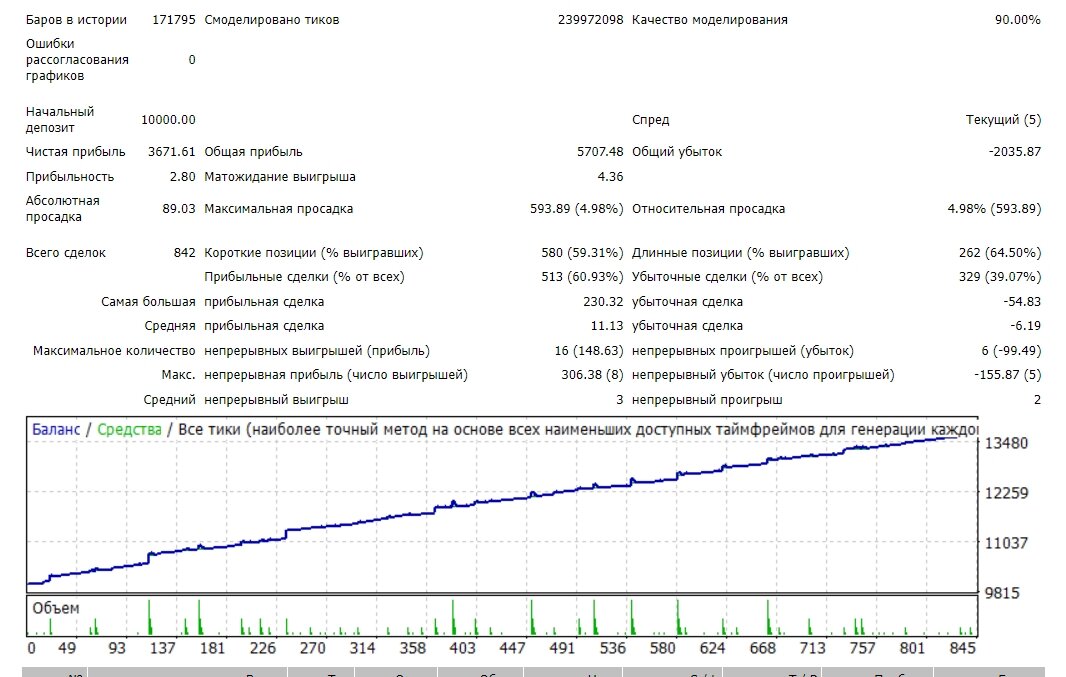Click the "Самая большая" row label
This screenshot has width=1066, height=677.
pos(148,302)
